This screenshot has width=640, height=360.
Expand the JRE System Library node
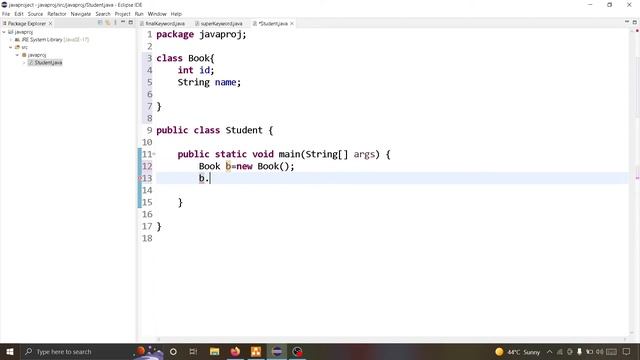(11, 40)
